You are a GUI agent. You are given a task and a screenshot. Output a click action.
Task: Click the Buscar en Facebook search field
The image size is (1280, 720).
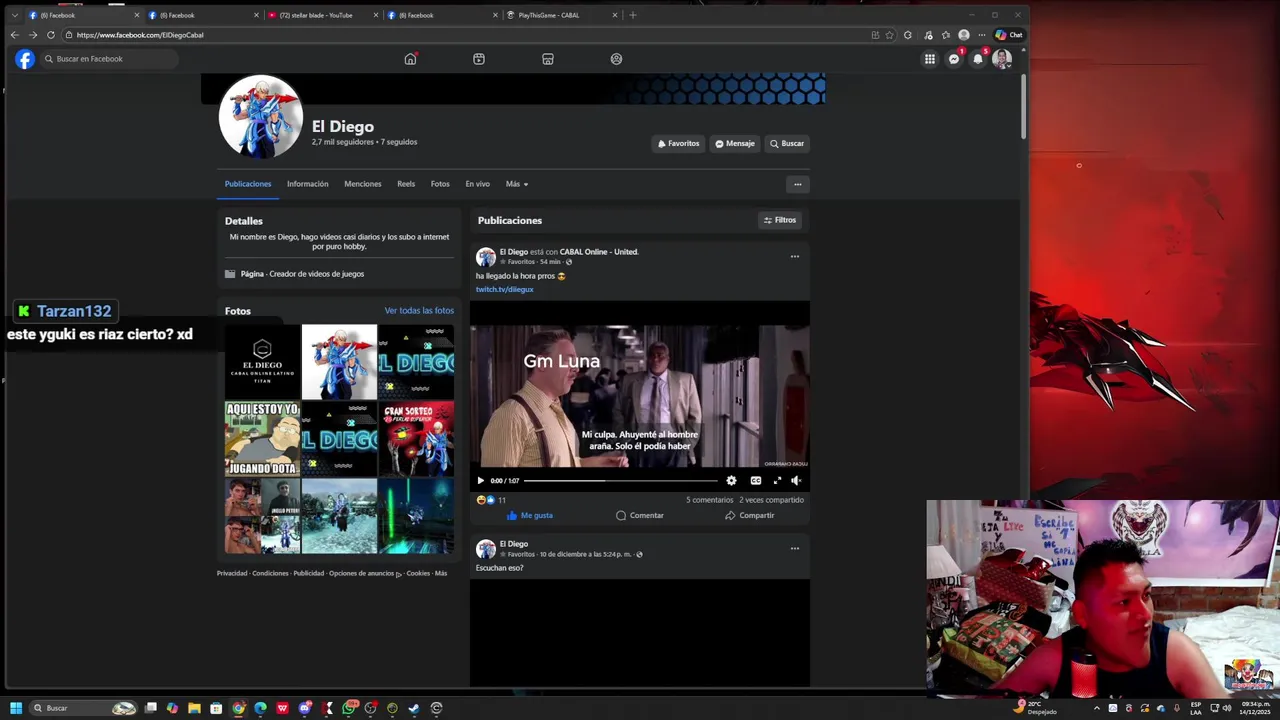pyautogui.click(x=109, y=59)
